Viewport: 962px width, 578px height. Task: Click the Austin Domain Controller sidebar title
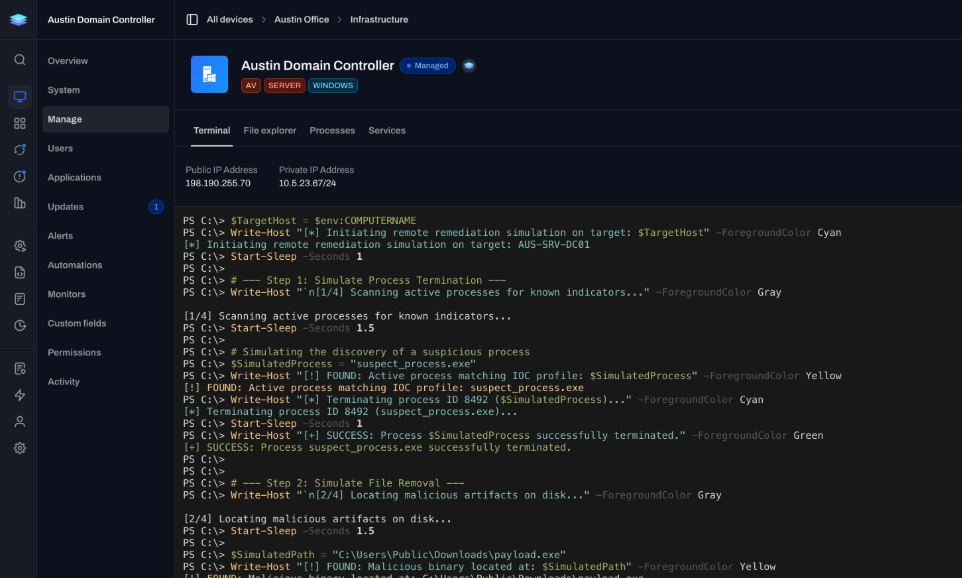point(101,20)
